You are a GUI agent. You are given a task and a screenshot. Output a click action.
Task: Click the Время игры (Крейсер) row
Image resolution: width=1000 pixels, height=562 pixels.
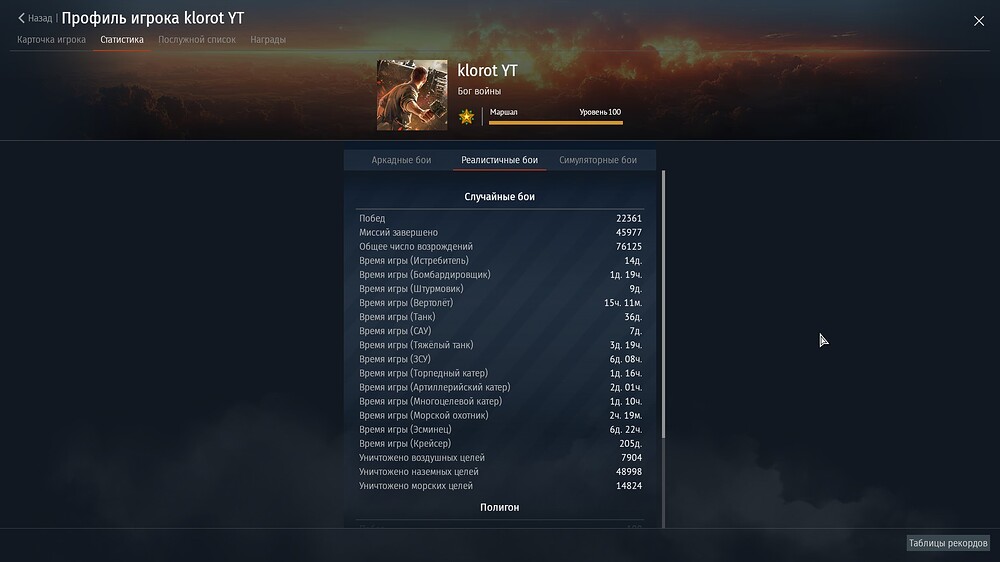500,443
